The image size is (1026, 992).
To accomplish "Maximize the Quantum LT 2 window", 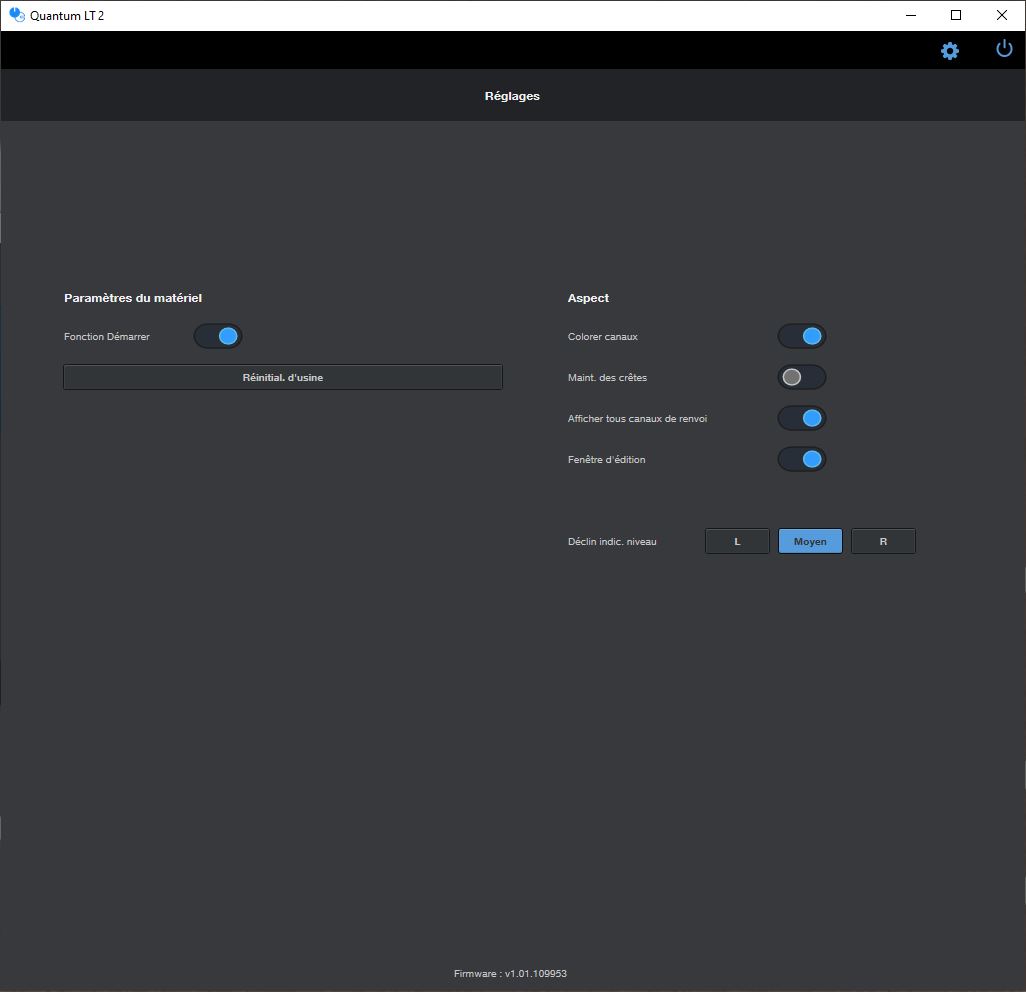I will point(956,15).
